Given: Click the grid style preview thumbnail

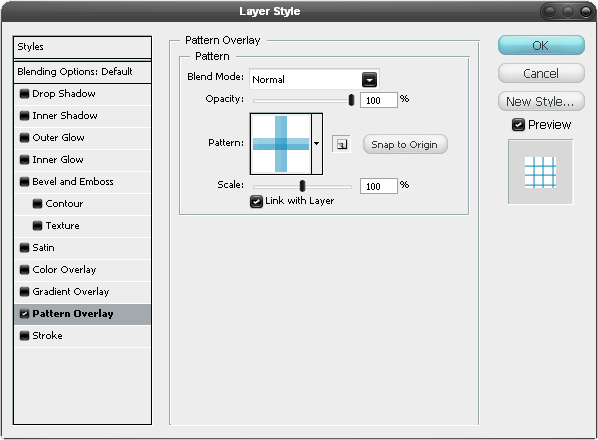Looking at the screenshot, I should click(x=540, y=172).
